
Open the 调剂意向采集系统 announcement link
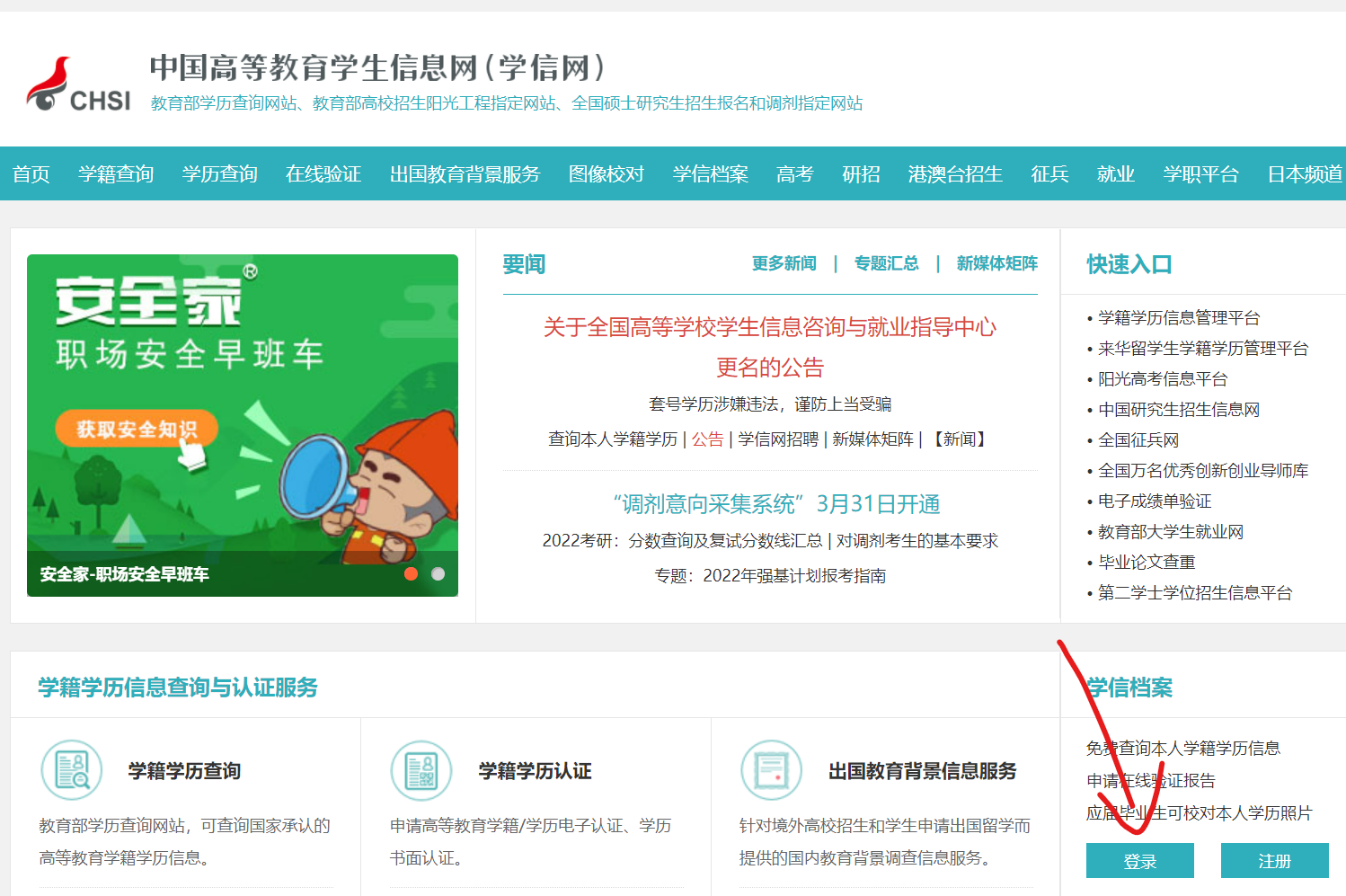[775, 504]
